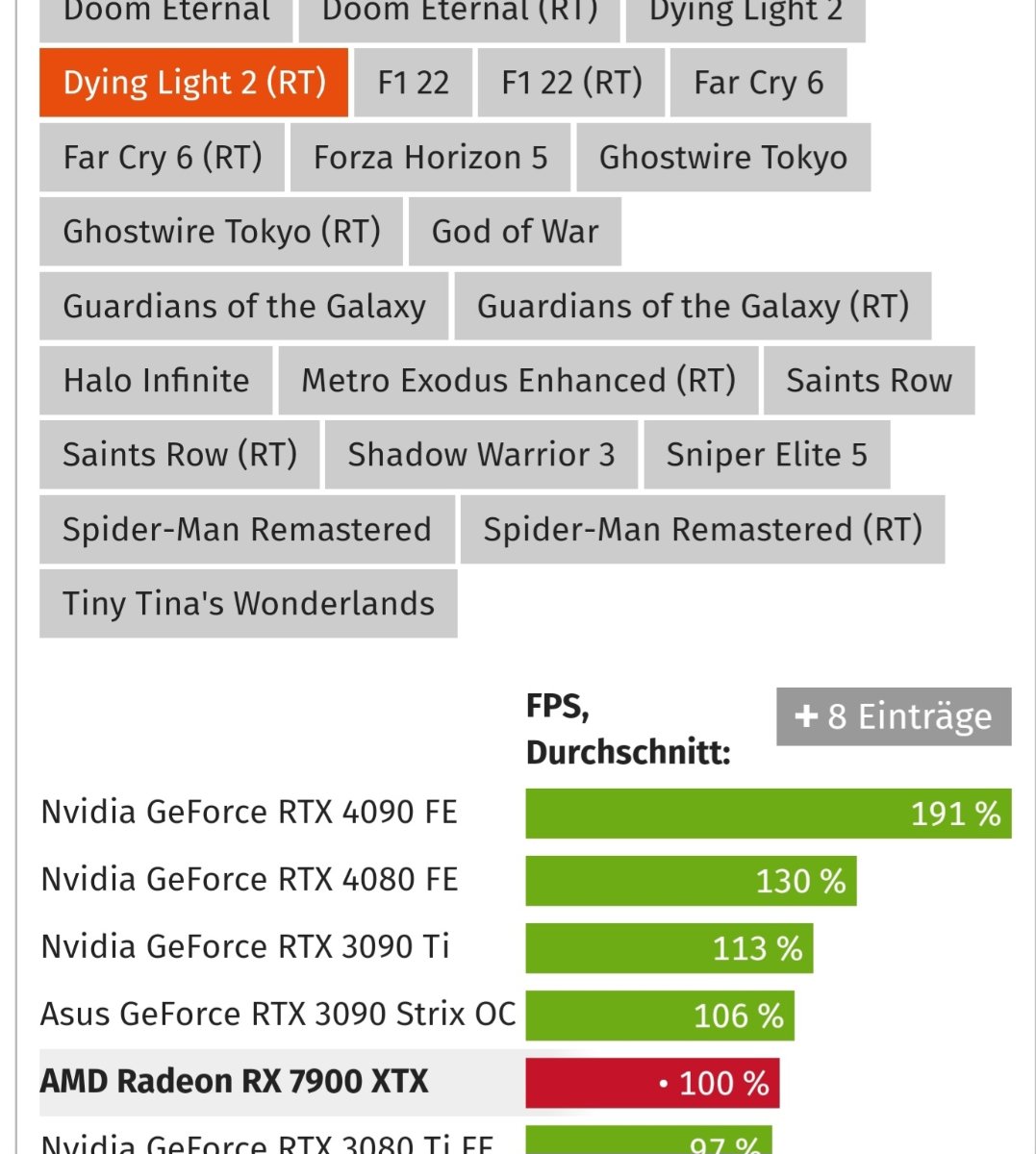Switch to Ghostwire Tokyo tab
This screenshot has width=1036, height=1154.
coord(723,157)
